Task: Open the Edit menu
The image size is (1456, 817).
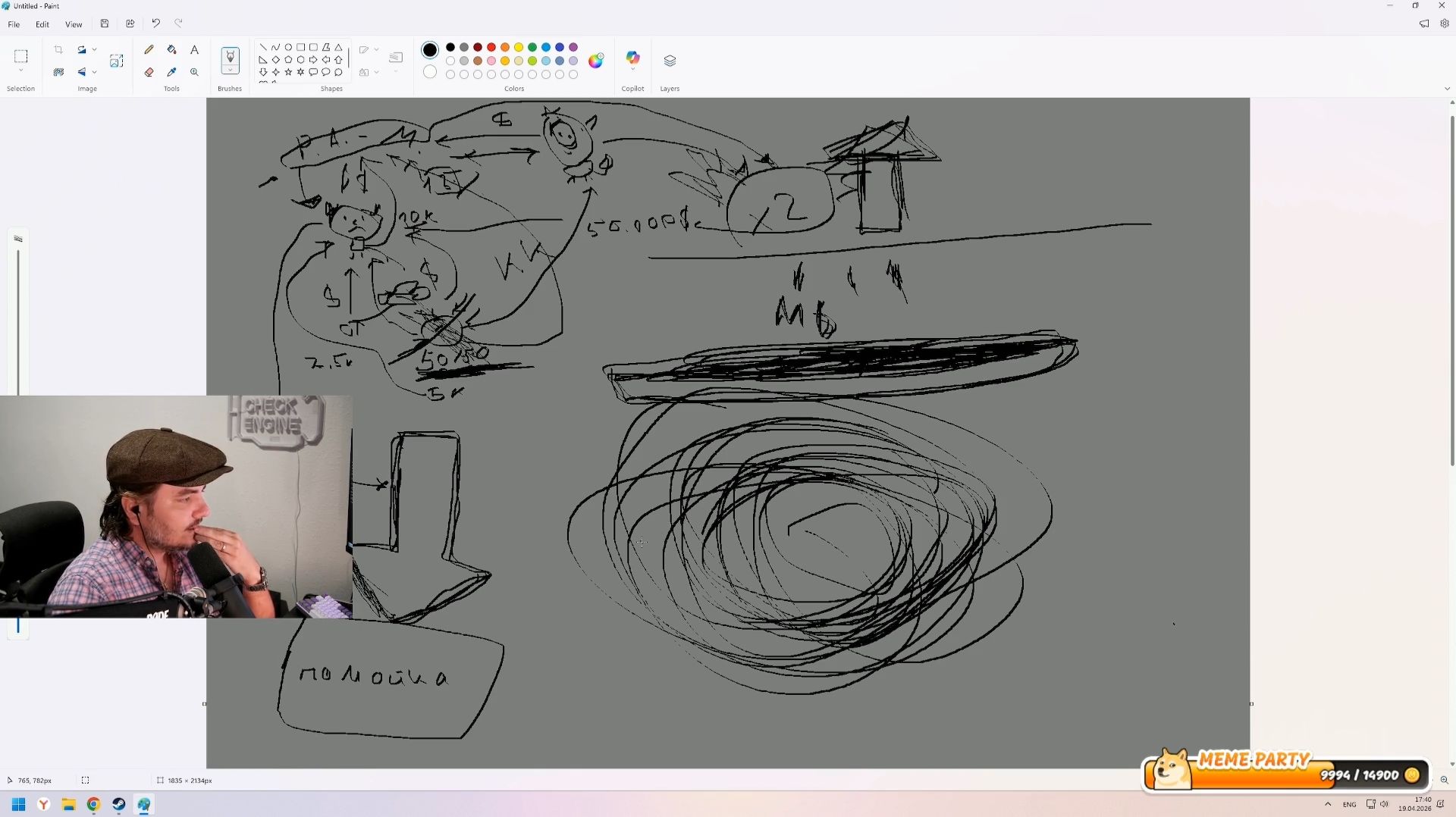Action: coord(42,24)
